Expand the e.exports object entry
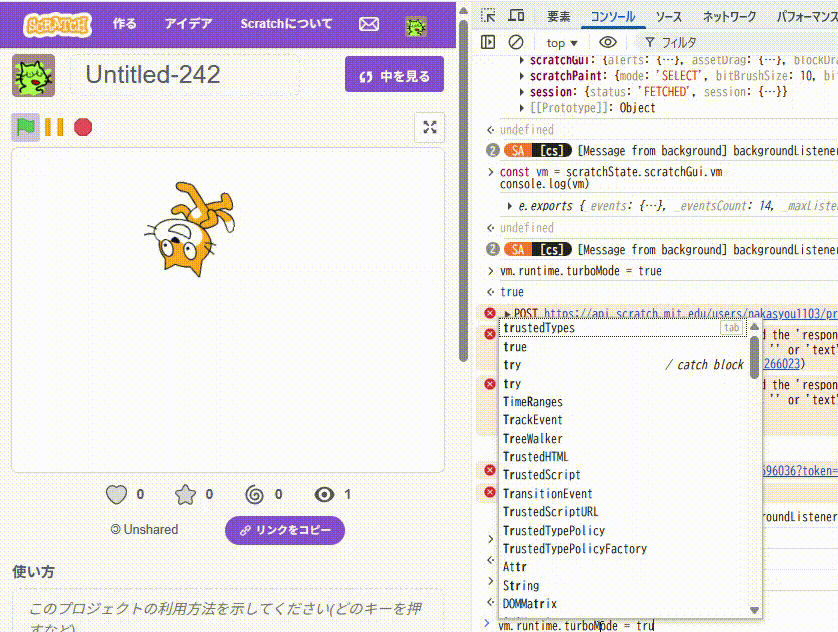 tap(510, 206)
